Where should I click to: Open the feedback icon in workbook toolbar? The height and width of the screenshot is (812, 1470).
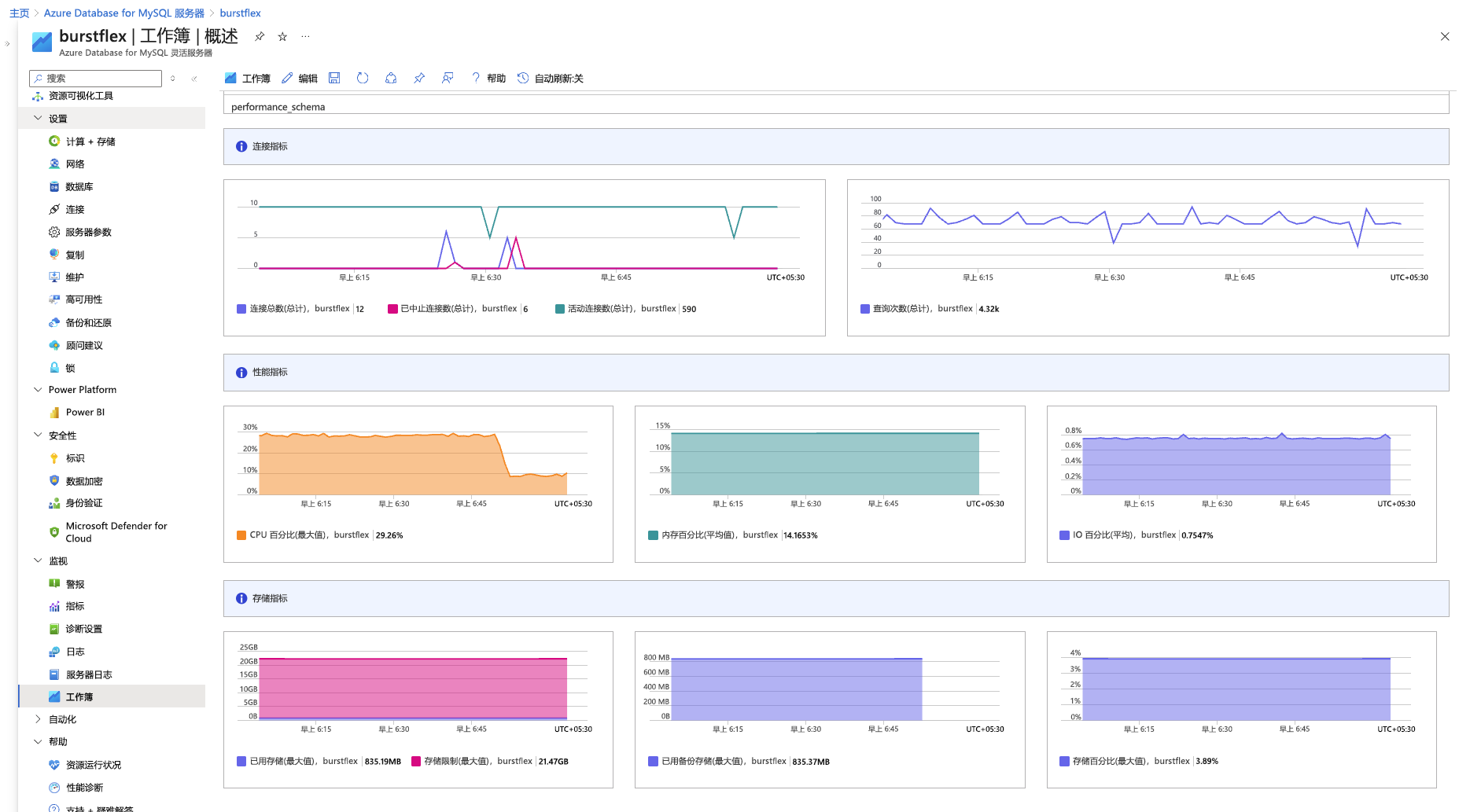448,78
